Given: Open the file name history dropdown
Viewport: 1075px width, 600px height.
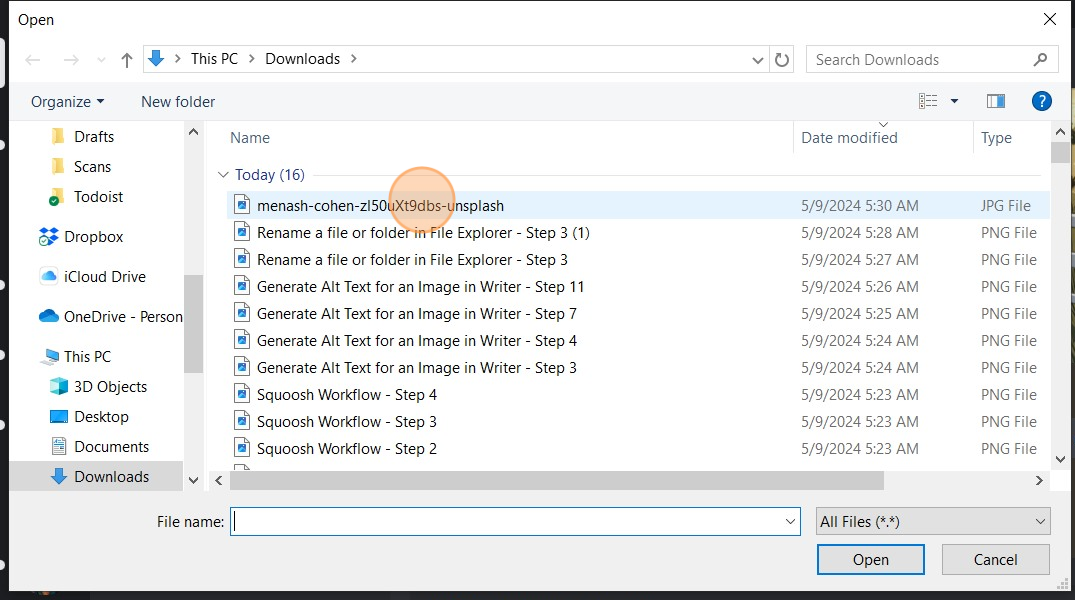Looking at the screenshot, I should 790,521.
